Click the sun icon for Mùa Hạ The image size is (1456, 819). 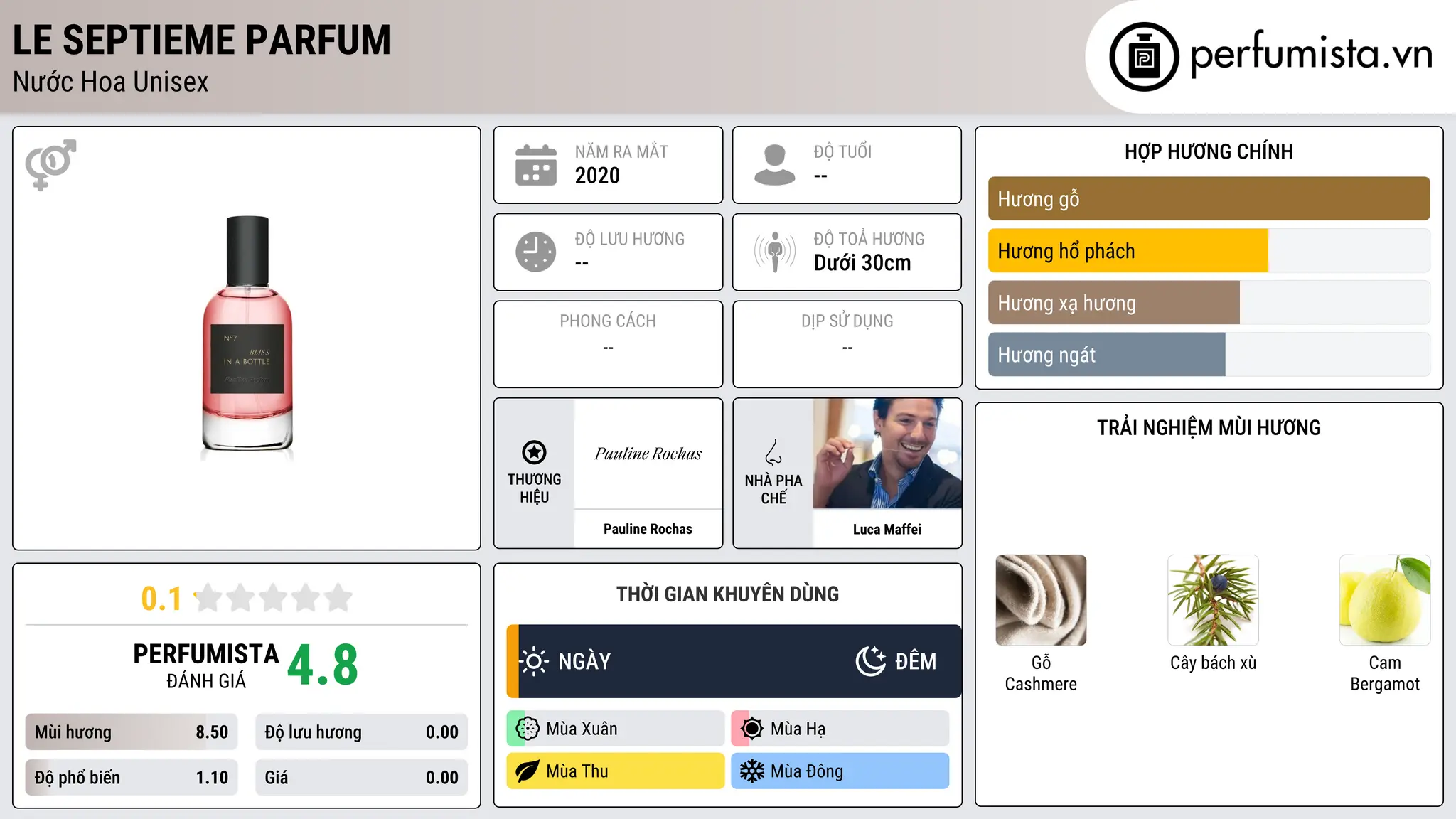751,729
